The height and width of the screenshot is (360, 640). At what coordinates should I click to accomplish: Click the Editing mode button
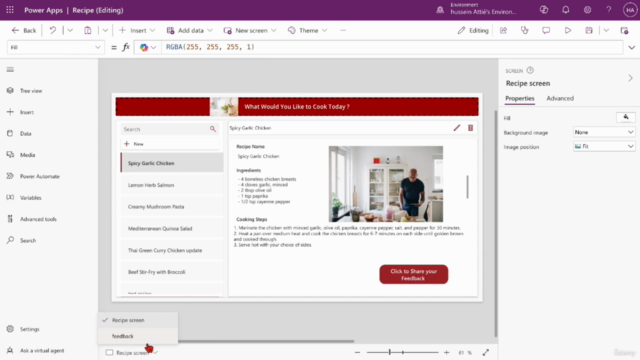[473, 31]
